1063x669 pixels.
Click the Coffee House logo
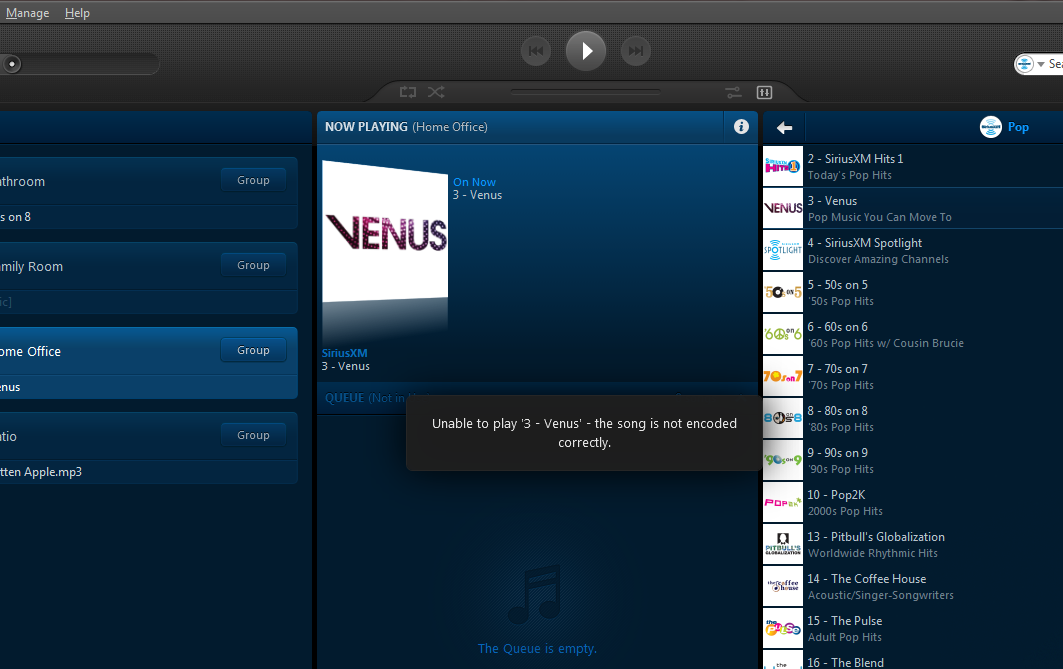783,586
